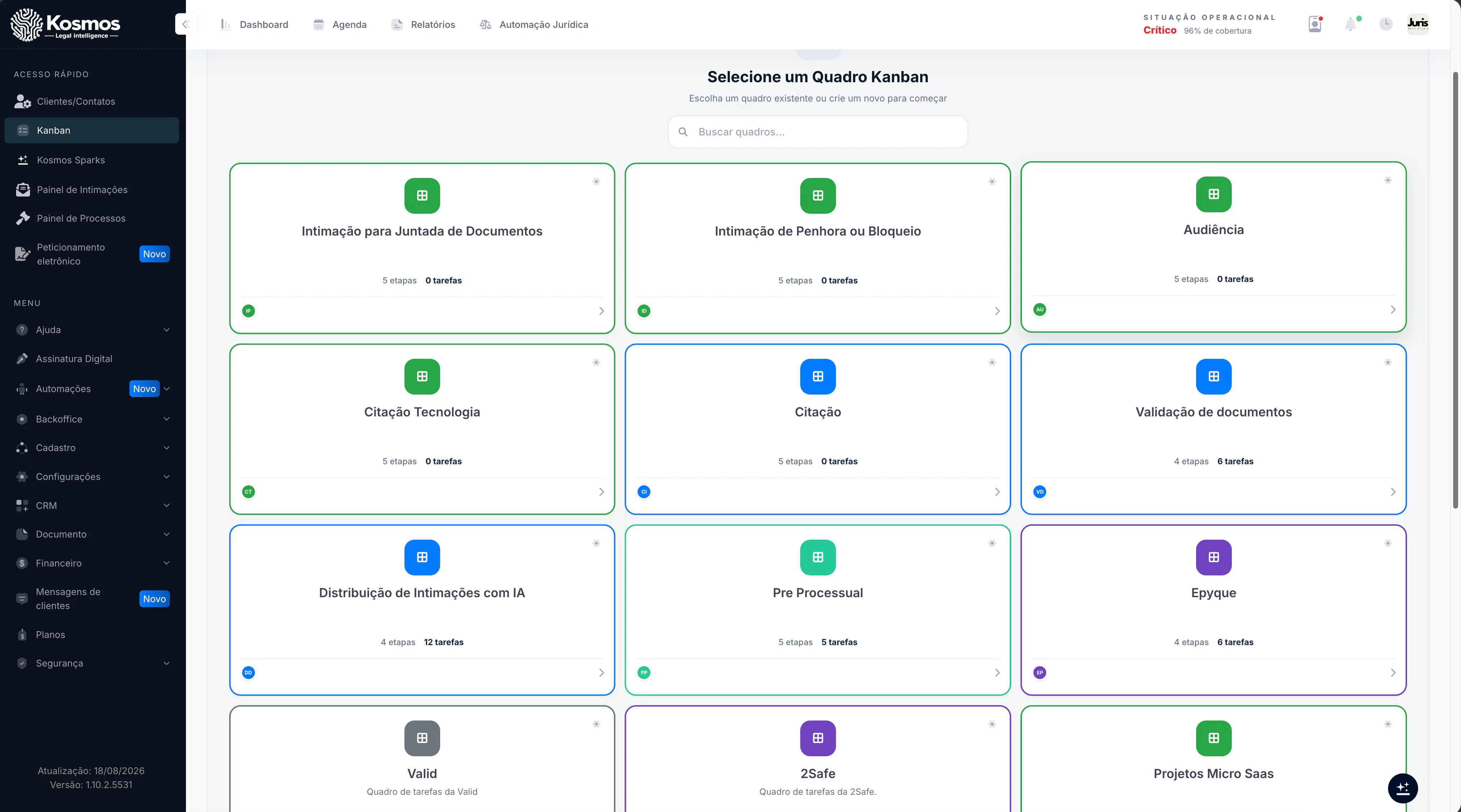Select Kanban in quick access
The image size is (1461, 812).
92,130
